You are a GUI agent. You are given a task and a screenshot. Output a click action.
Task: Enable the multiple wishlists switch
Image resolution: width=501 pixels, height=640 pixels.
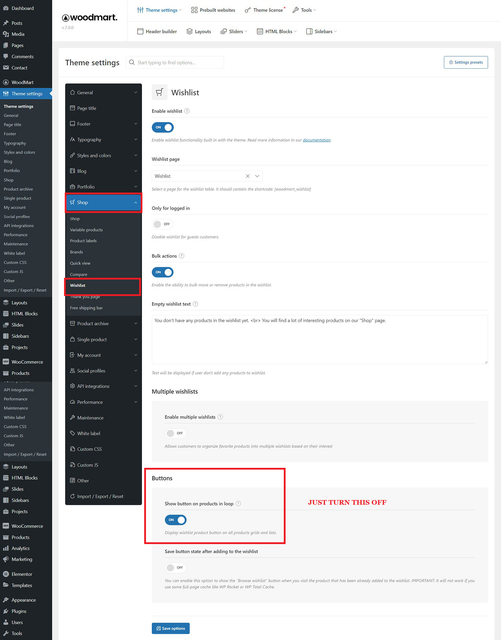(176, 433)
